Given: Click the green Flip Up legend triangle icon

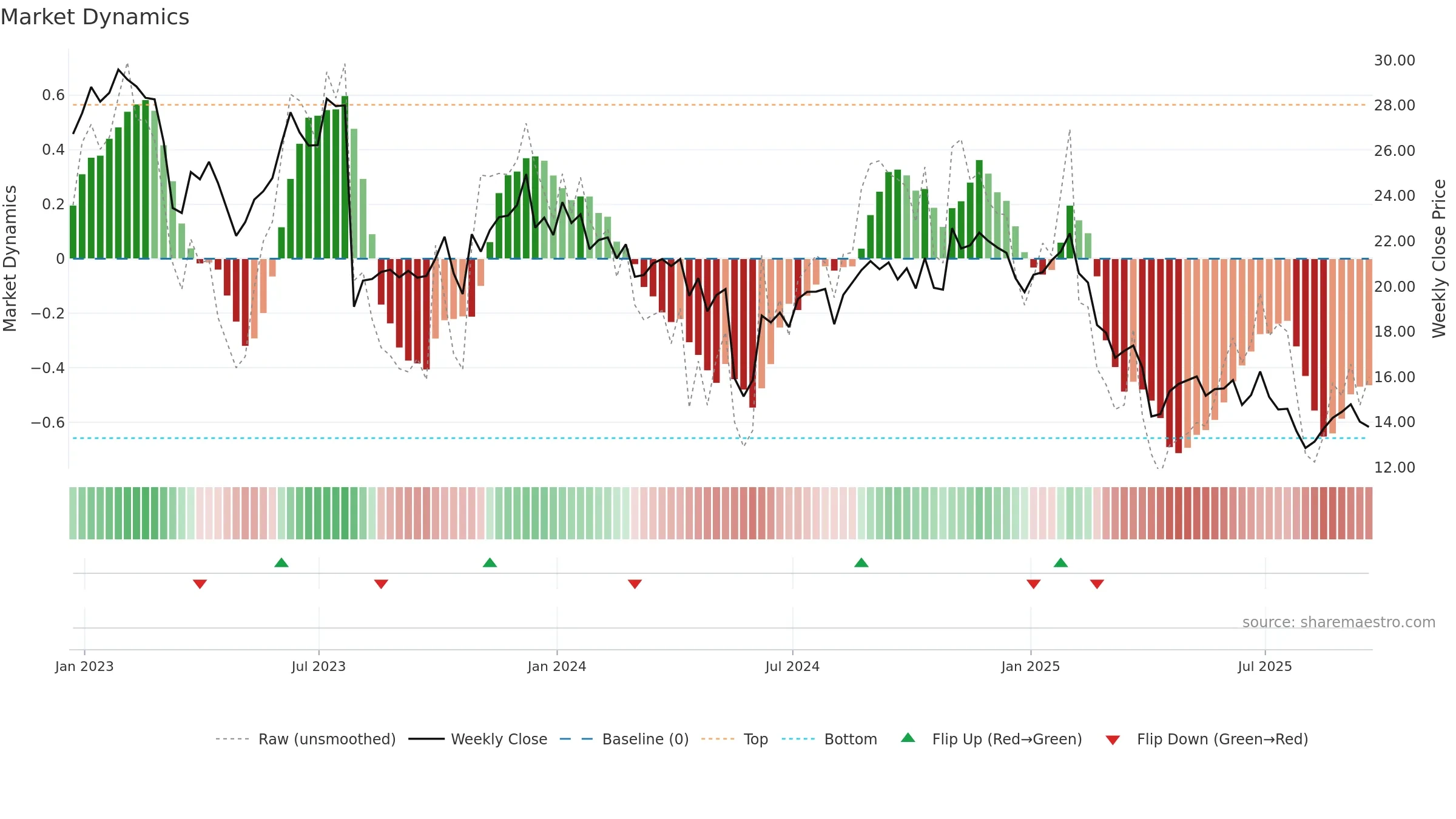Looking at the screenshot, I should coord(908,738).
